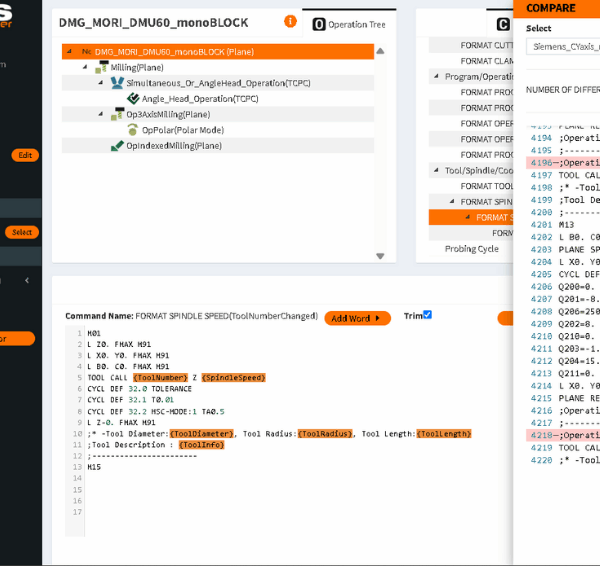Click the orange Edit button

point(25,155)
